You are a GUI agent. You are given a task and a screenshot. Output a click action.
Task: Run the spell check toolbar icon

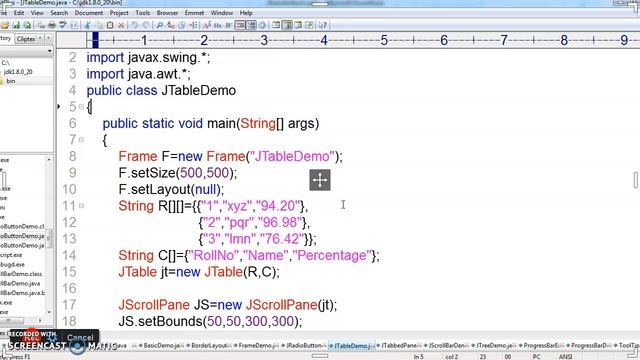(x=63, y=25)
